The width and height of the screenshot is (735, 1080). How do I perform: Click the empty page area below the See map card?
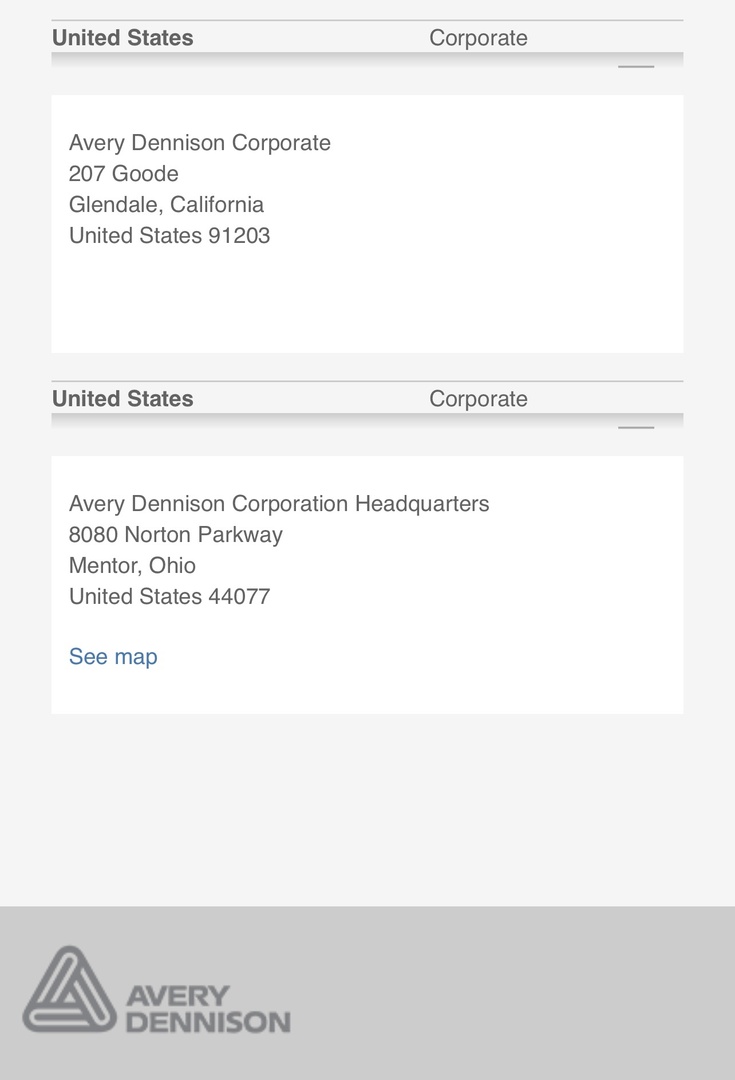tap(367, 809)
